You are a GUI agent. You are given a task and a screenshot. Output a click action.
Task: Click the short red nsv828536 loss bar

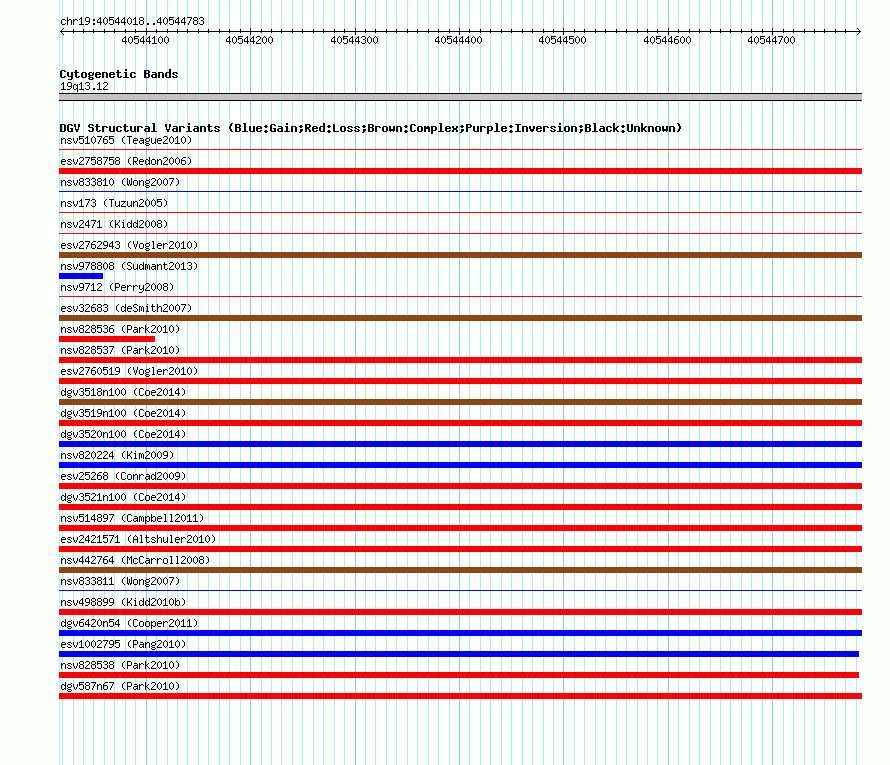(107, 339)
